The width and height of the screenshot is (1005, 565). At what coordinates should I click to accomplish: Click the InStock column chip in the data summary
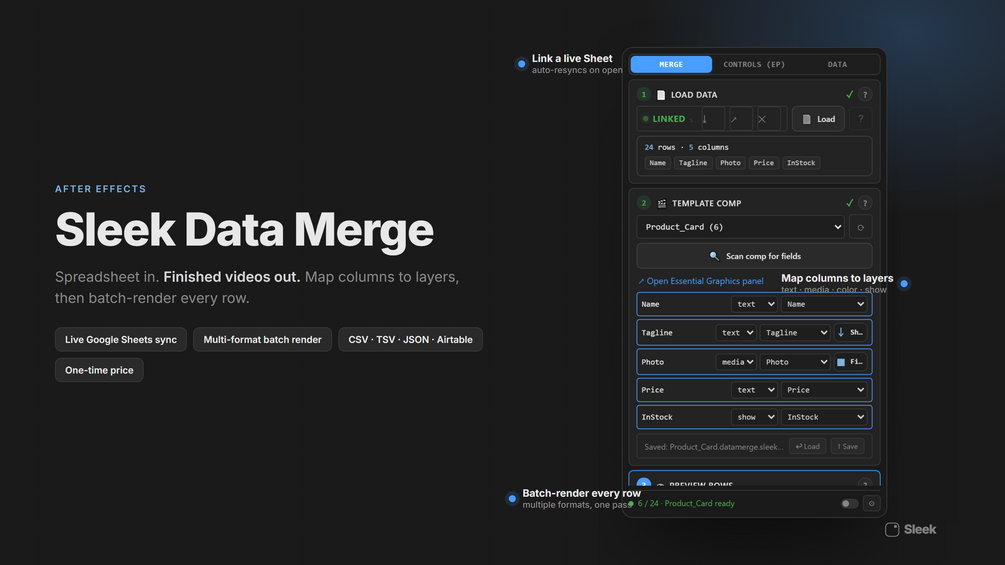(x=801, y=163)
